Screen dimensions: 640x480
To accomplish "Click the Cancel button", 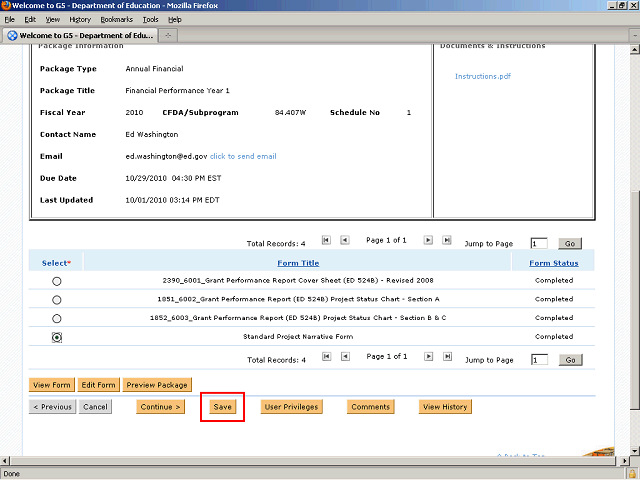I will click(95, 407).
